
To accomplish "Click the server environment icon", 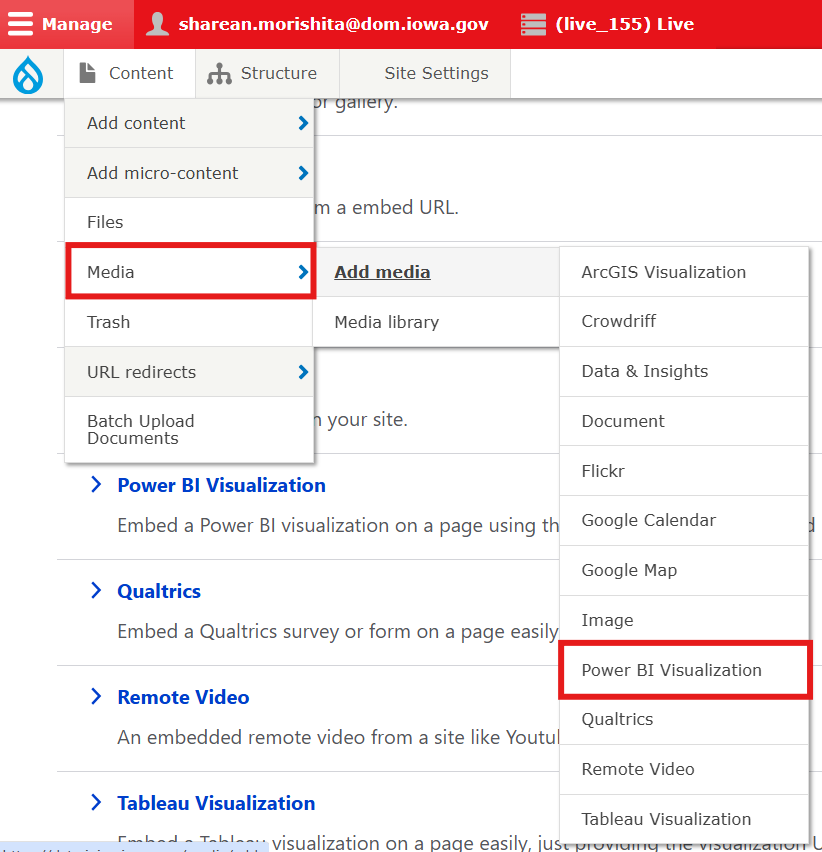I will click(533, 24).
